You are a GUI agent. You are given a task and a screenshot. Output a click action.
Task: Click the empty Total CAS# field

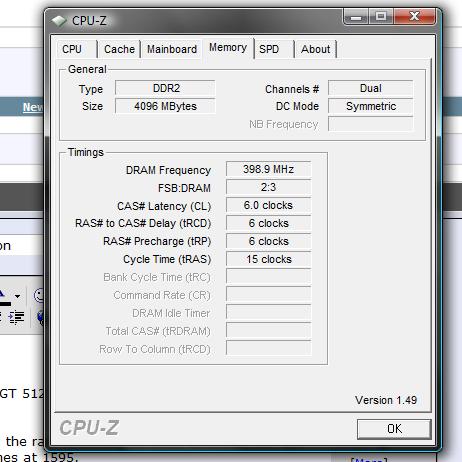tap(269, 331)
